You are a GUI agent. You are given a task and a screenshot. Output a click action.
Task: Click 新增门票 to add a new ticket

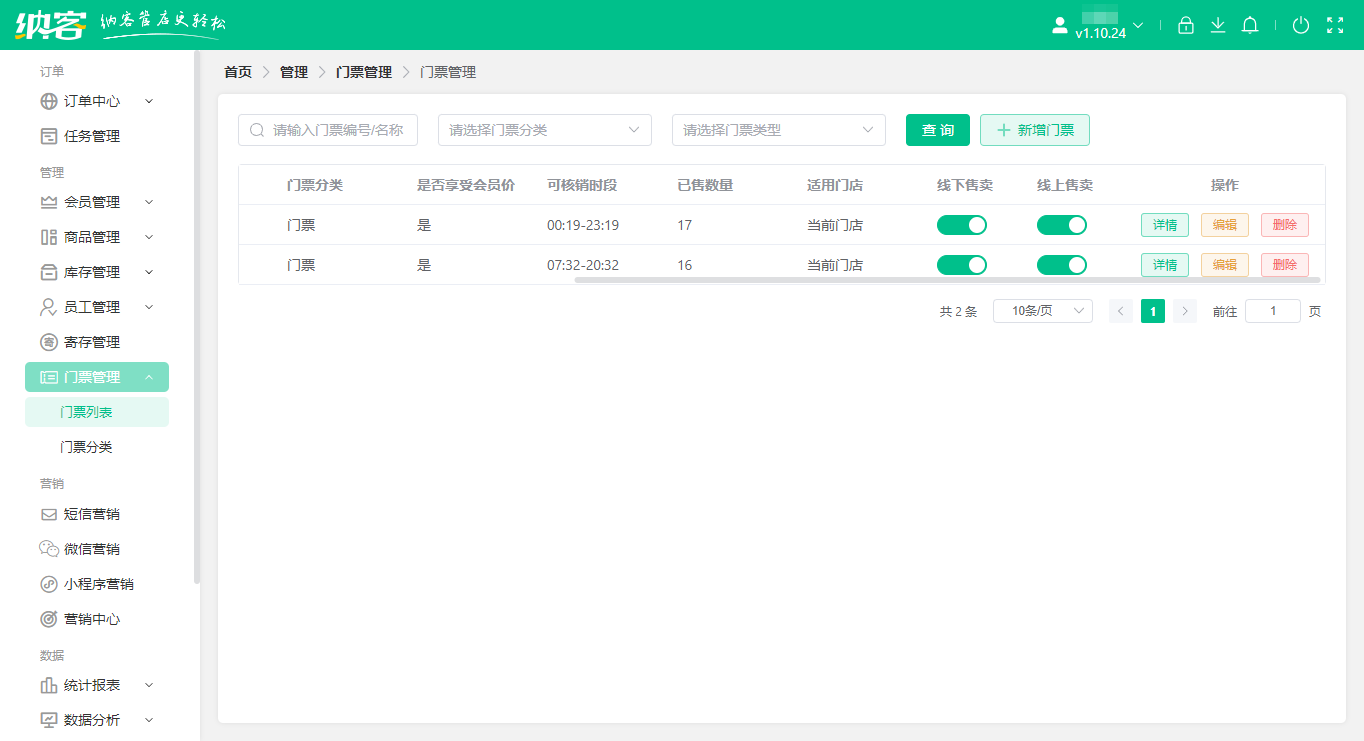coord(1034,130)
